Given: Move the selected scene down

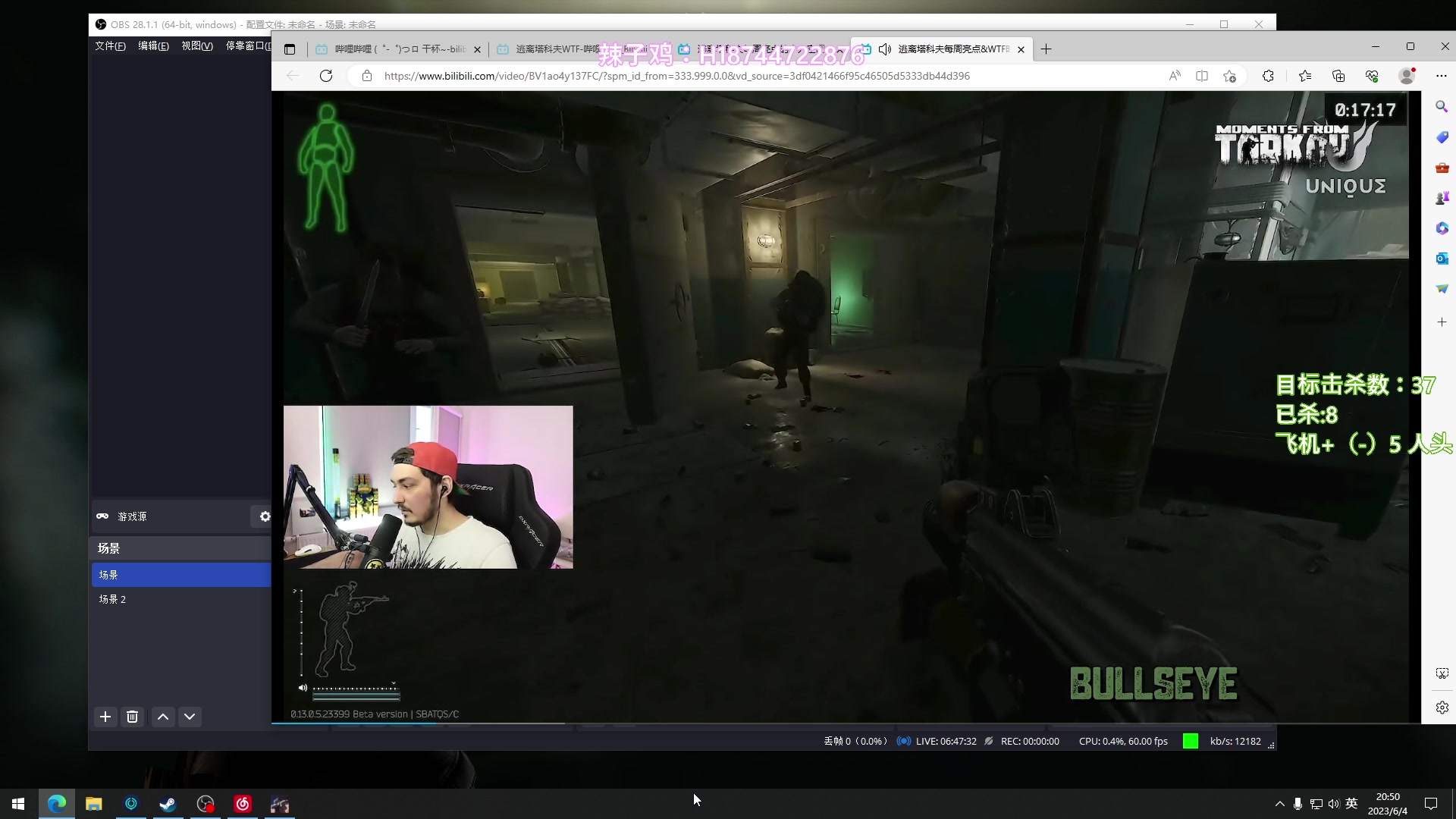Looking at the screenshot, I should point(190,717).
